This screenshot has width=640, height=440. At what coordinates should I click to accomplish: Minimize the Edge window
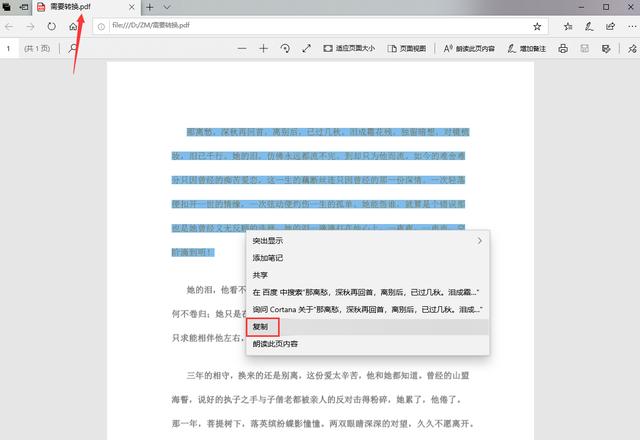coord(581,7)
